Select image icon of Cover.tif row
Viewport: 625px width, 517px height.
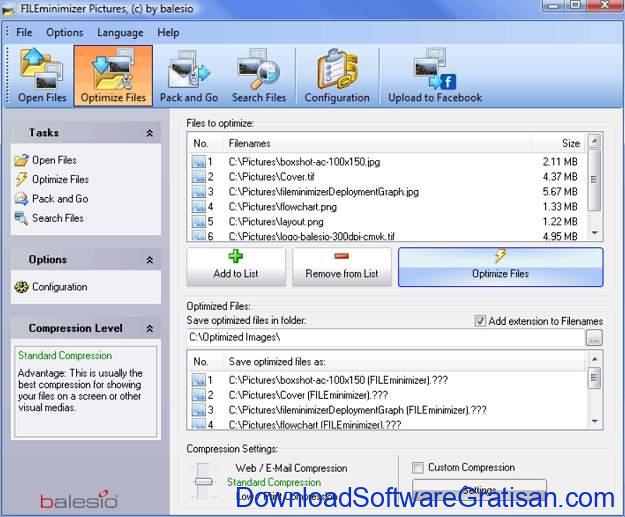point(199,177)
